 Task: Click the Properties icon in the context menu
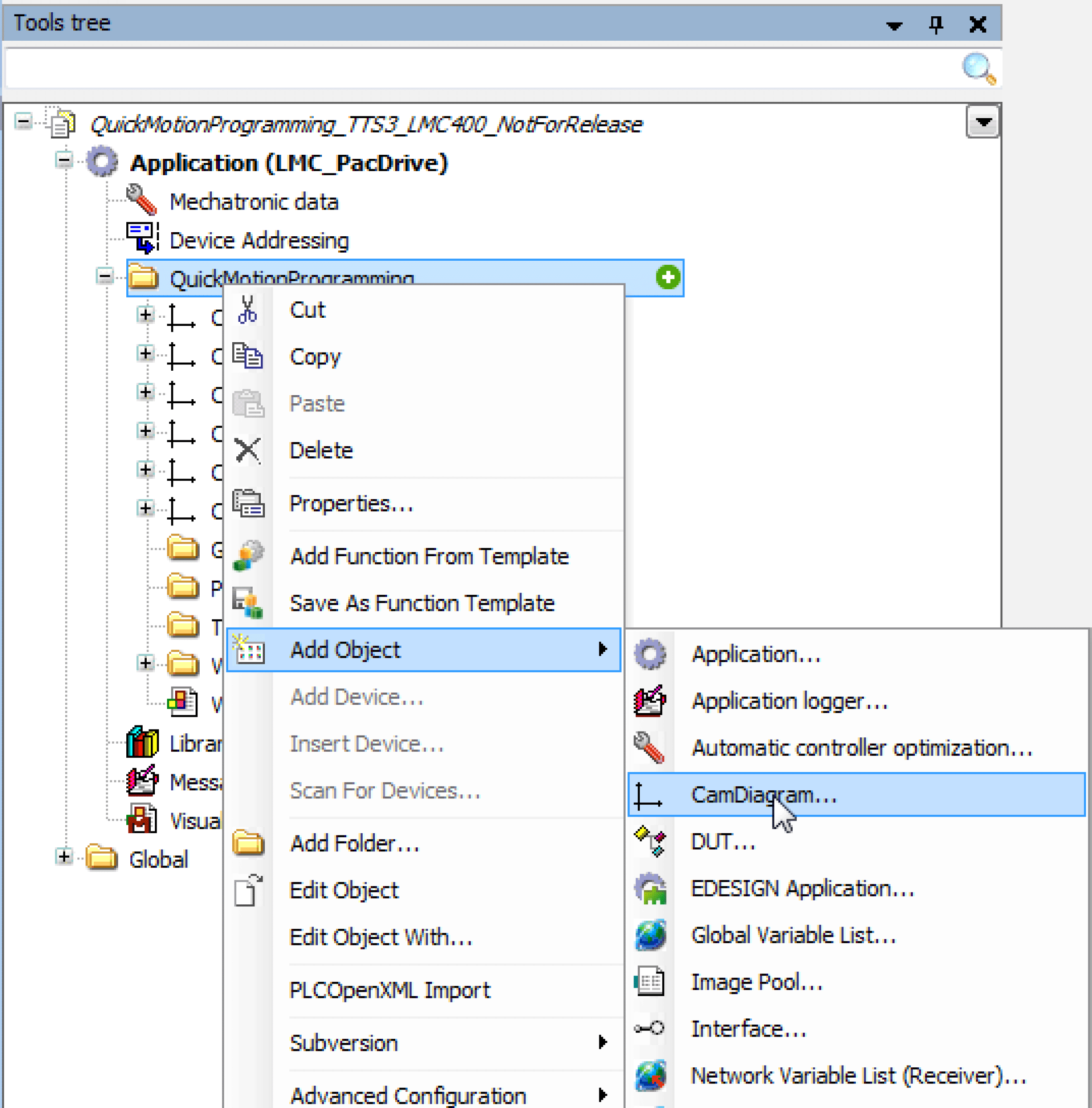[x=249, y=503]
